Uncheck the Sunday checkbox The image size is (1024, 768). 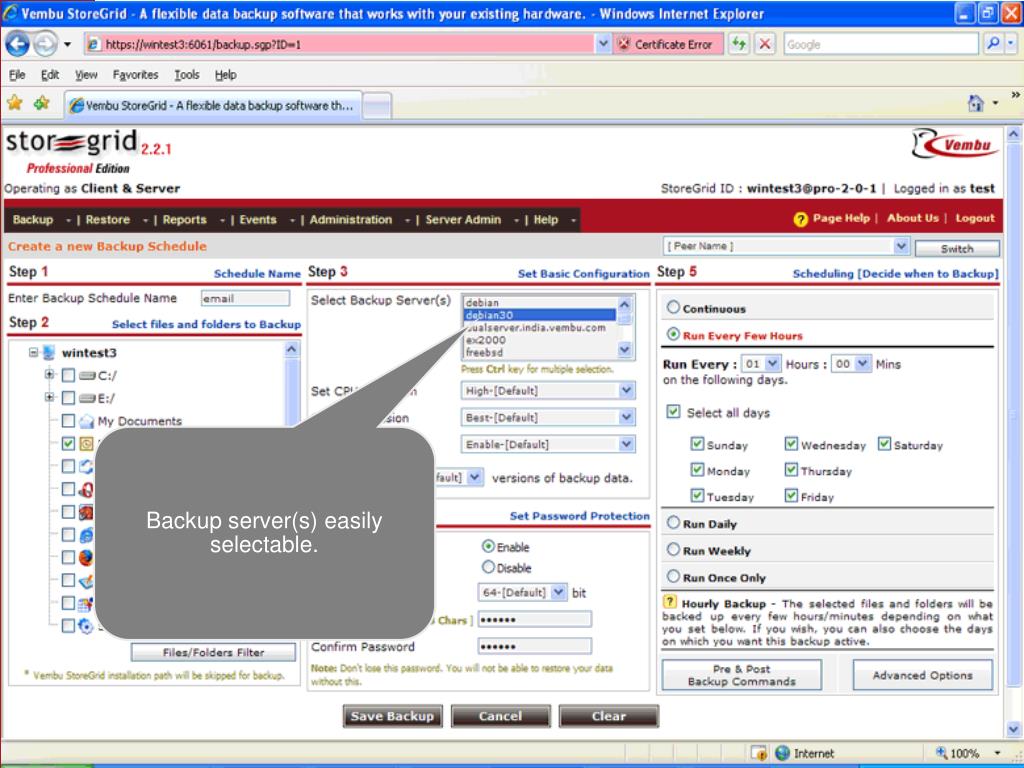point(697,443)
